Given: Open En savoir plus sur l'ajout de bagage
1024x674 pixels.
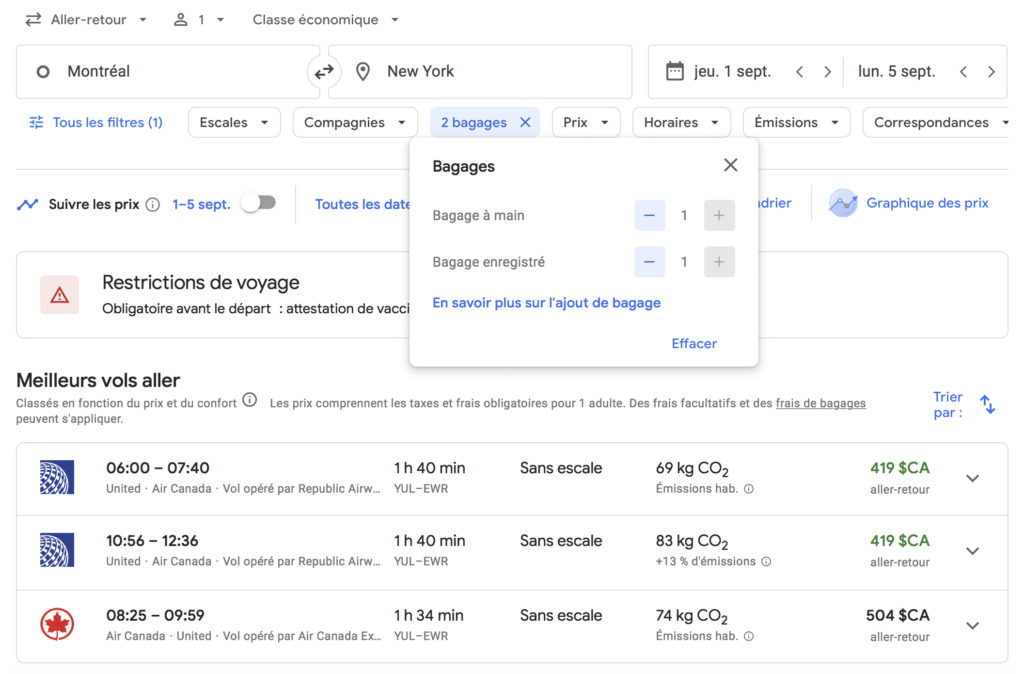Looking at the screenshot, I should 546,302.
